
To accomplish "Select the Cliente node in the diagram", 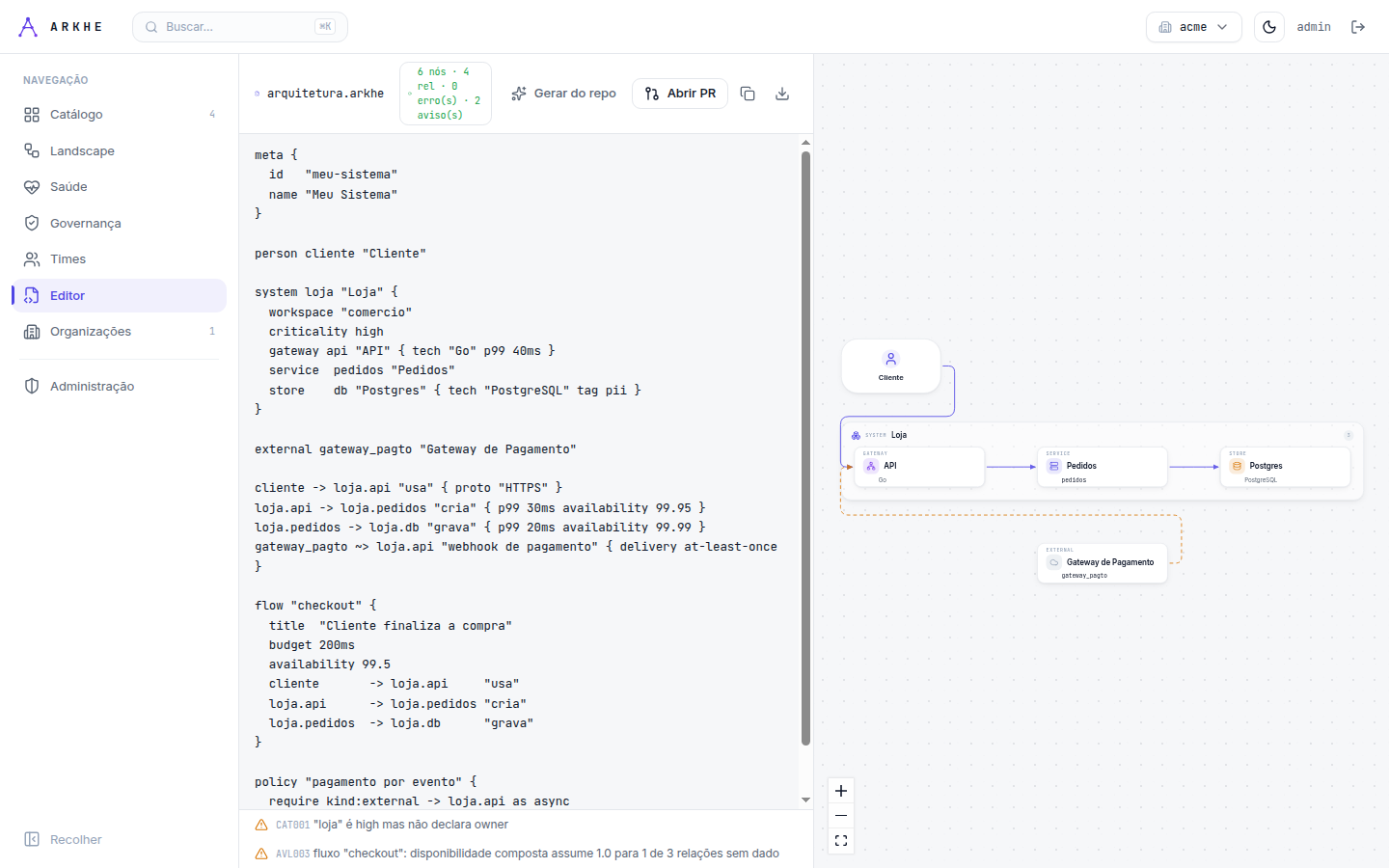I will coord(891,366).
